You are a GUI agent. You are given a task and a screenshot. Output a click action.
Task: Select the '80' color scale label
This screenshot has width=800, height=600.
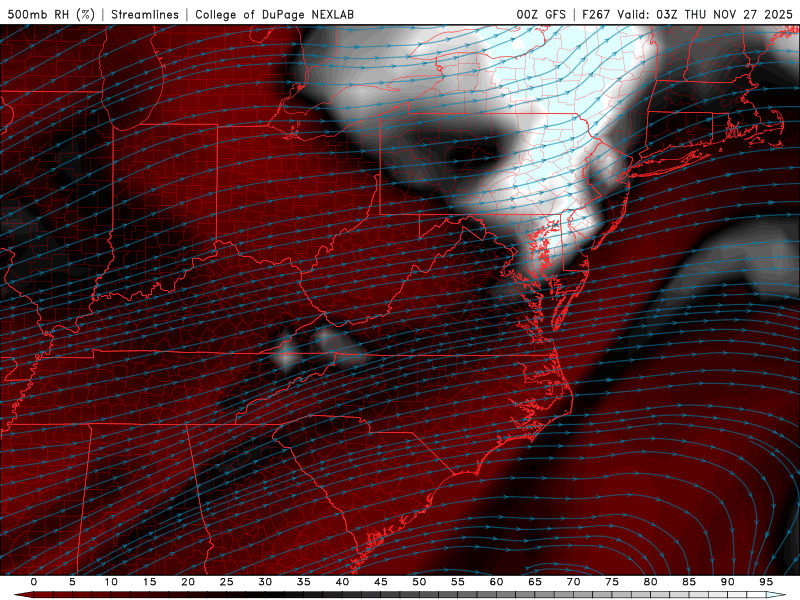(650, 582)
